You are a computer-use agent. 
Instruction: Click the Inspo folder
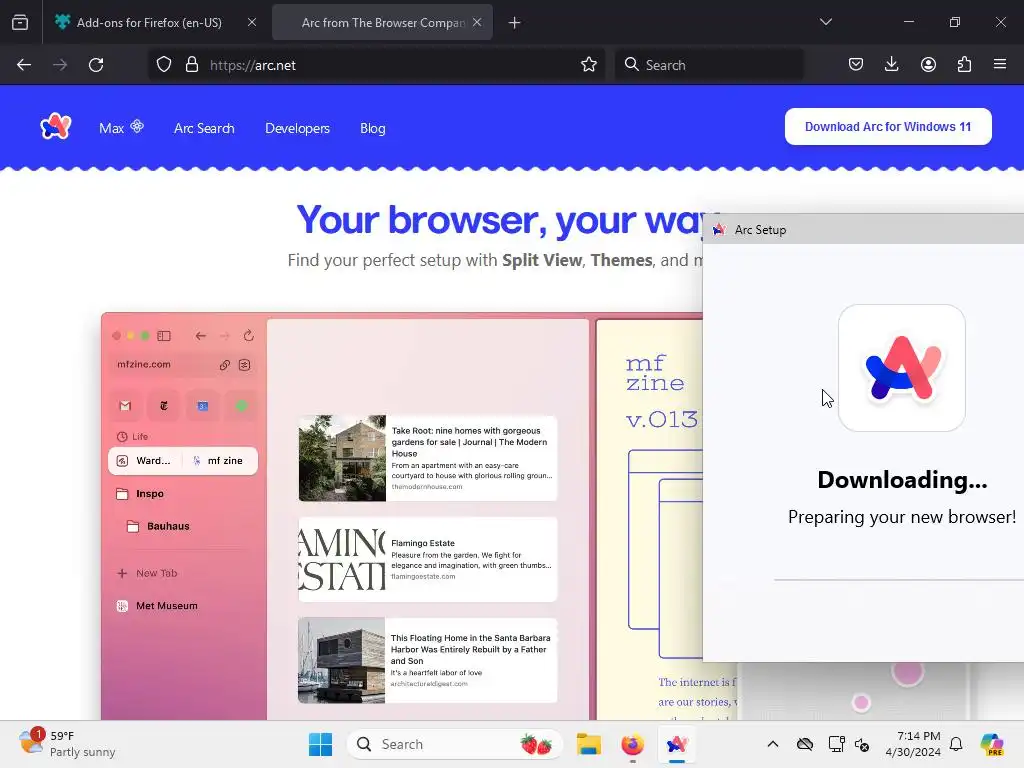(140, 494)
